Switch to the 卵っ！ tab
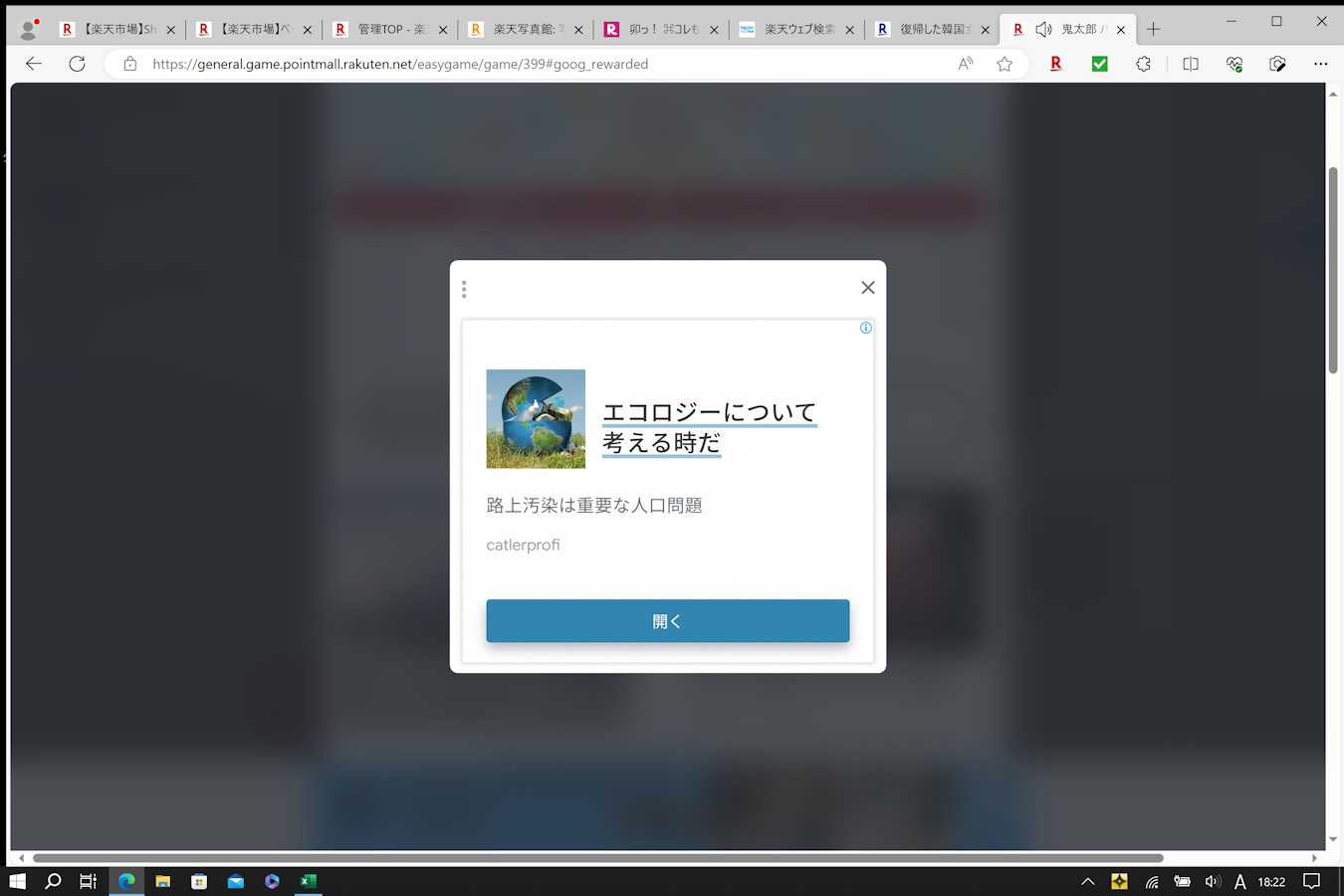Viewport: 1344px width, 896px height. coord(661,30)
